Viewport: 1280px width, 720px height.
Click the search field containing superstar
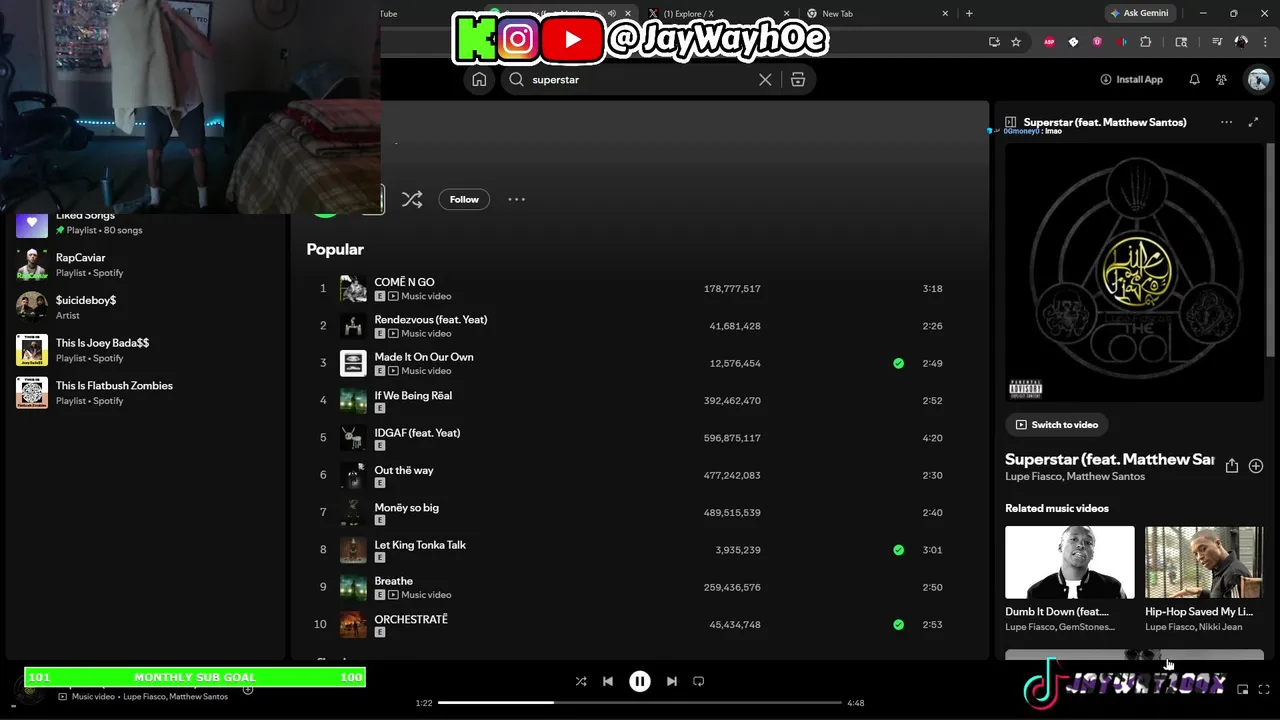640,80
